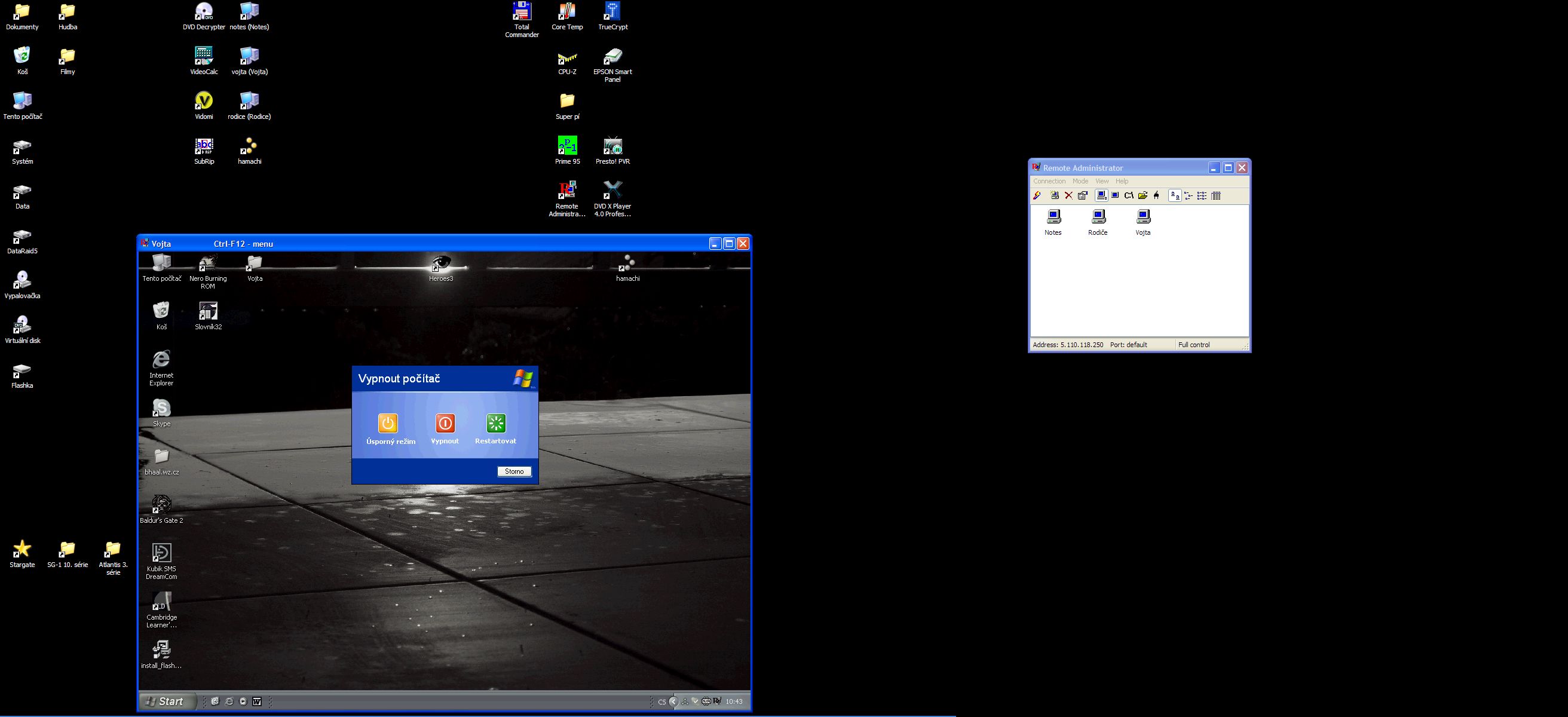Click the lightning Connect-to icon in Radmin toolbar
1568x717 pixels.
tap(1037, 195)
